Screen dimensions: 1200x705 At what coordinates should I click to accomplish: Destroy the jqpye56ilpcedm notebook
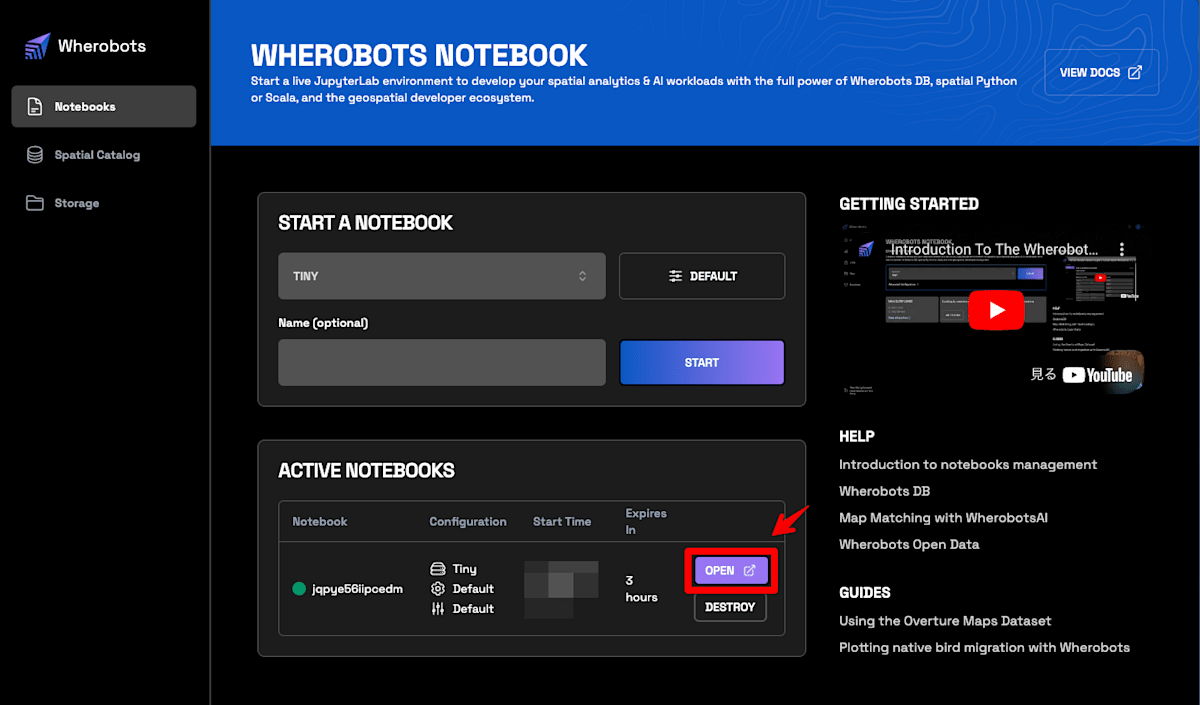pyautogui.click(x=730, y=607)
